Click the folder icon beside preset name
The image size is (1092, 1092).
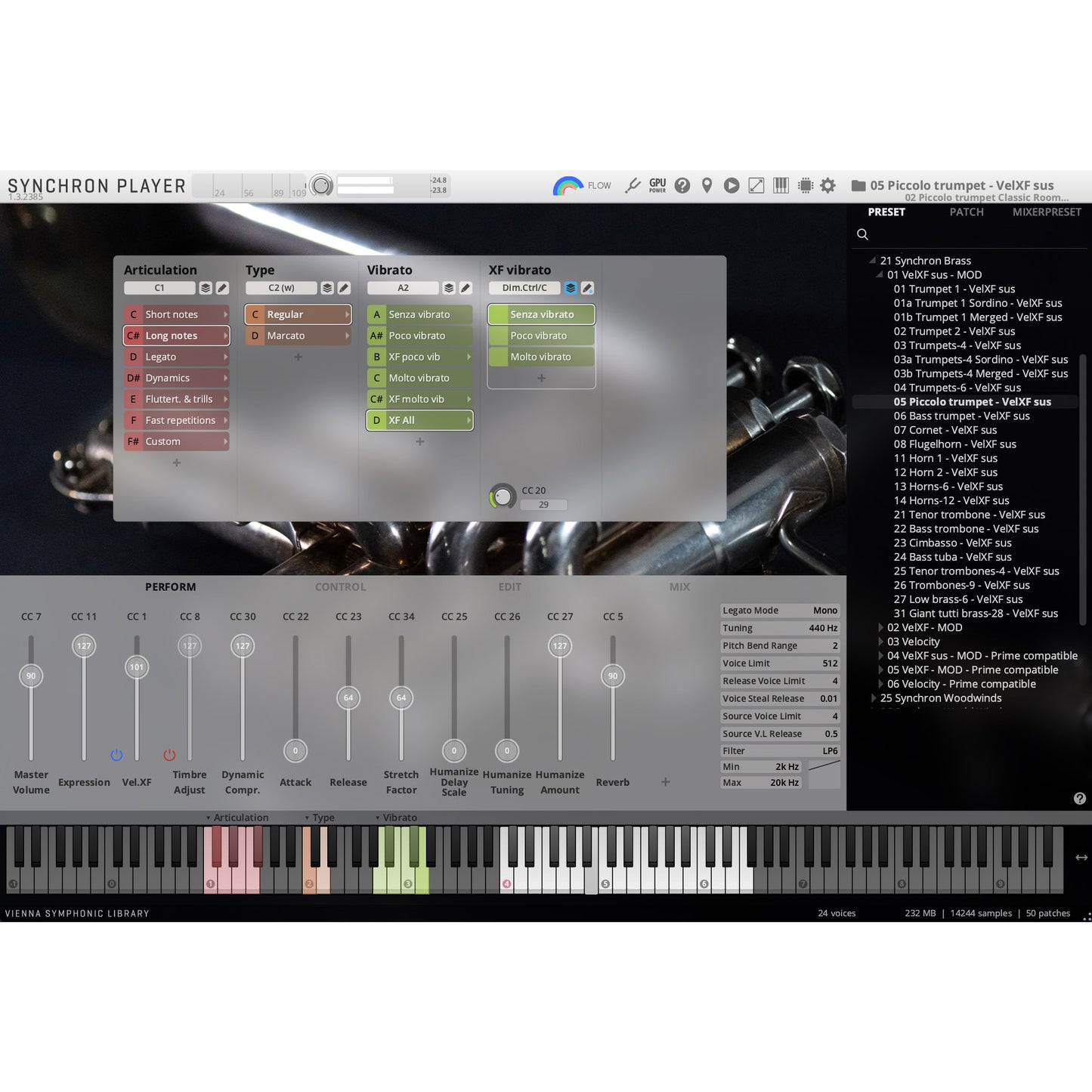[858, 185]
